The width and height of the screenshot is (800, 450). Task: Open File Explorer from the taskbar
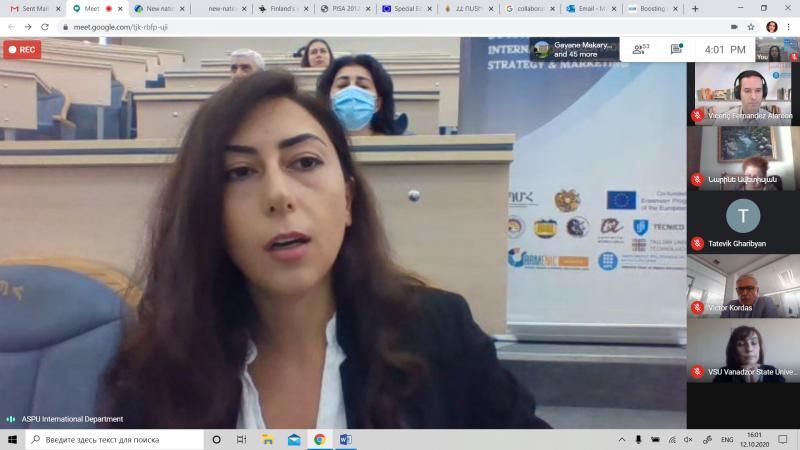click(268, 439)
